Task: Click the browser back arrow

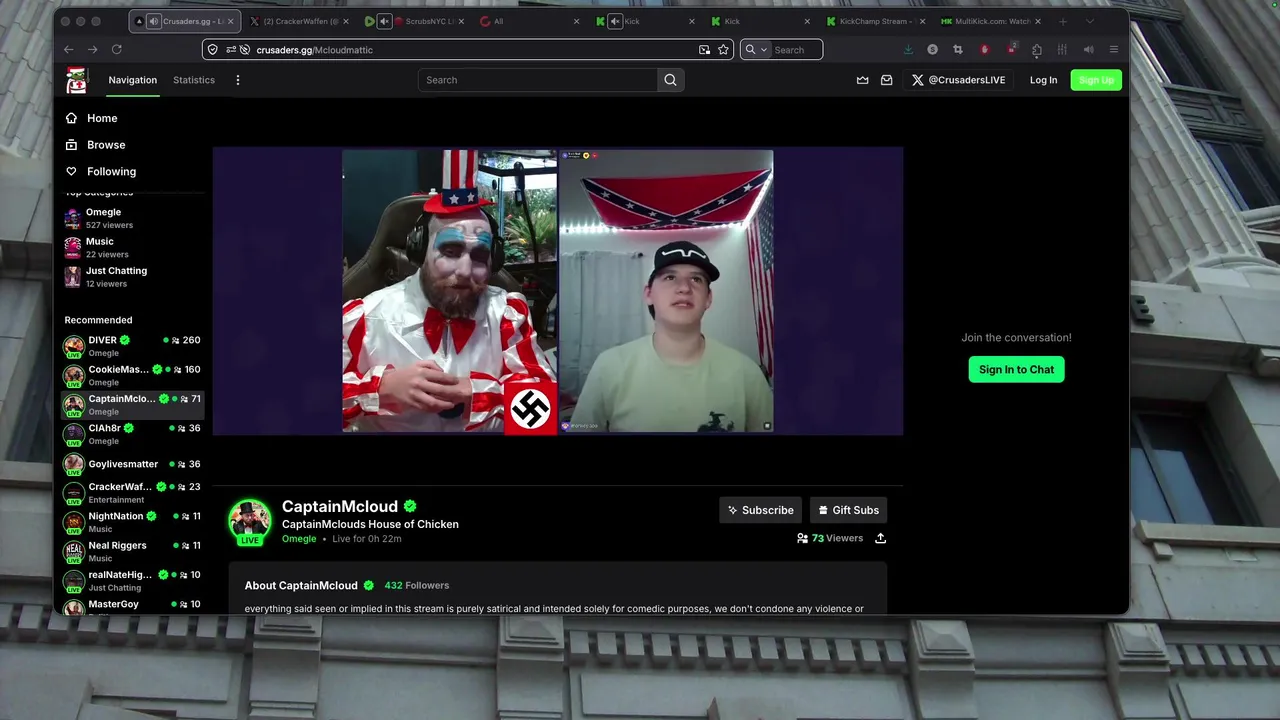Action: pyautogui.click(x=68, y=49)
